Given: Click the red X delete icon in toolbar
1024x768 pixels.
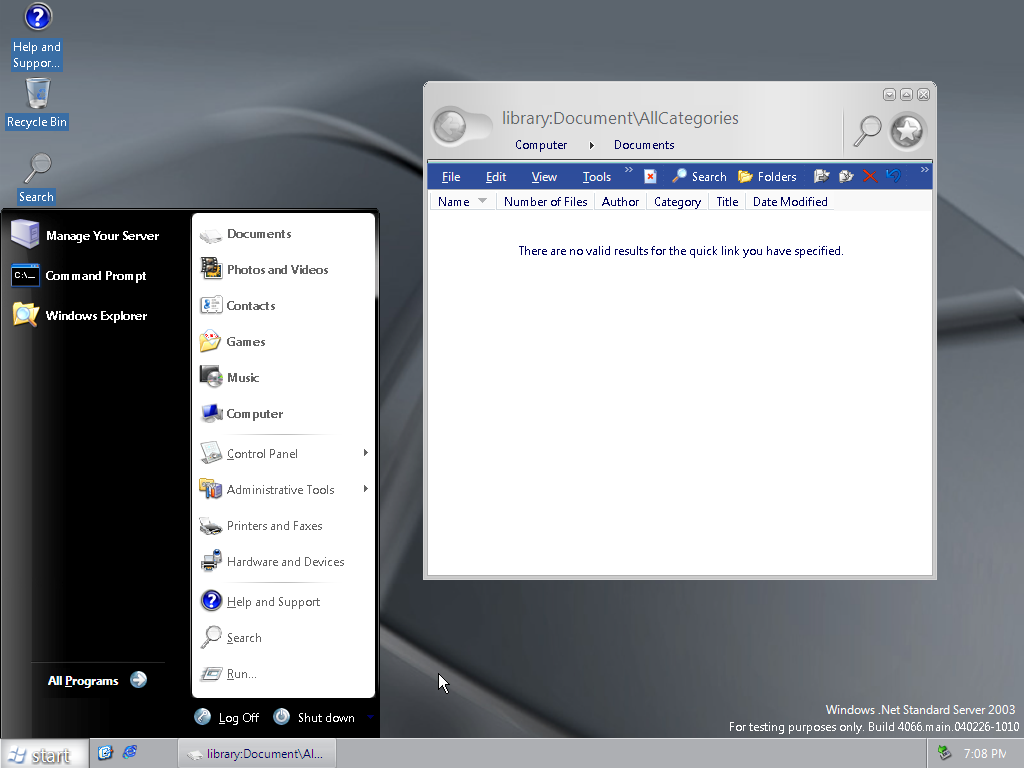Looking at the screenshot, I should (869, 176).
